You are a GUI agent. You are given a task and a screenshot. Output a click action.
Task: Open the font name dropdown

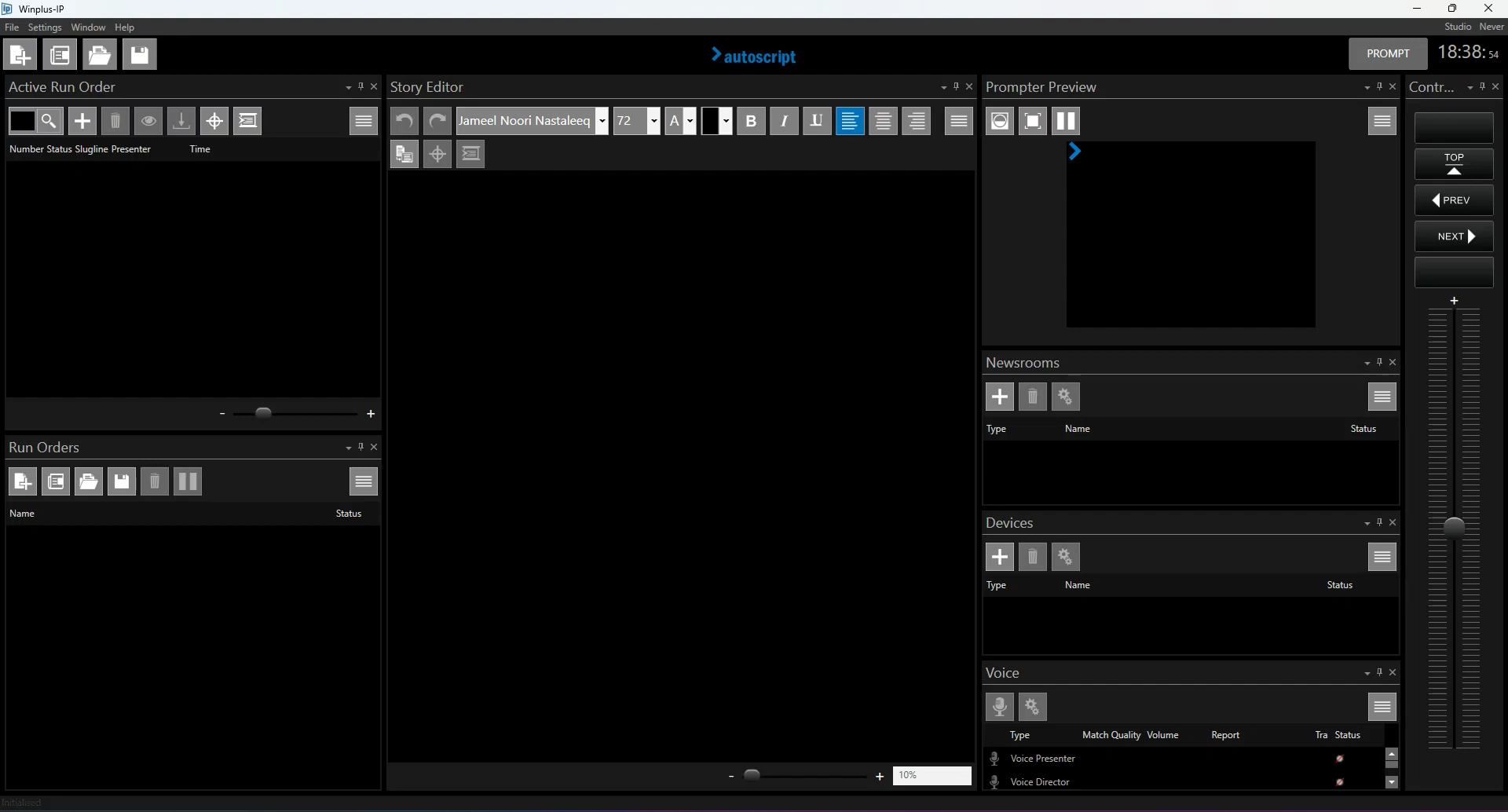pyautogui.click(x=602, y=121)
